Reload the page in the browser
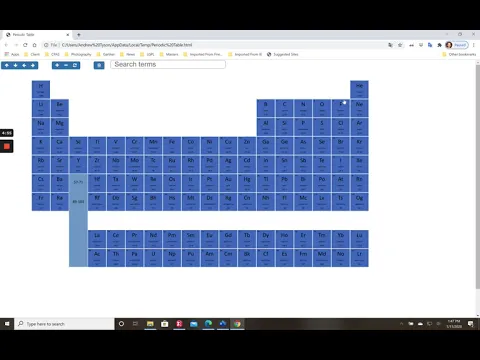Image resolution: width=480 pixels, height=360 pixels. click(x=25, y=45)
